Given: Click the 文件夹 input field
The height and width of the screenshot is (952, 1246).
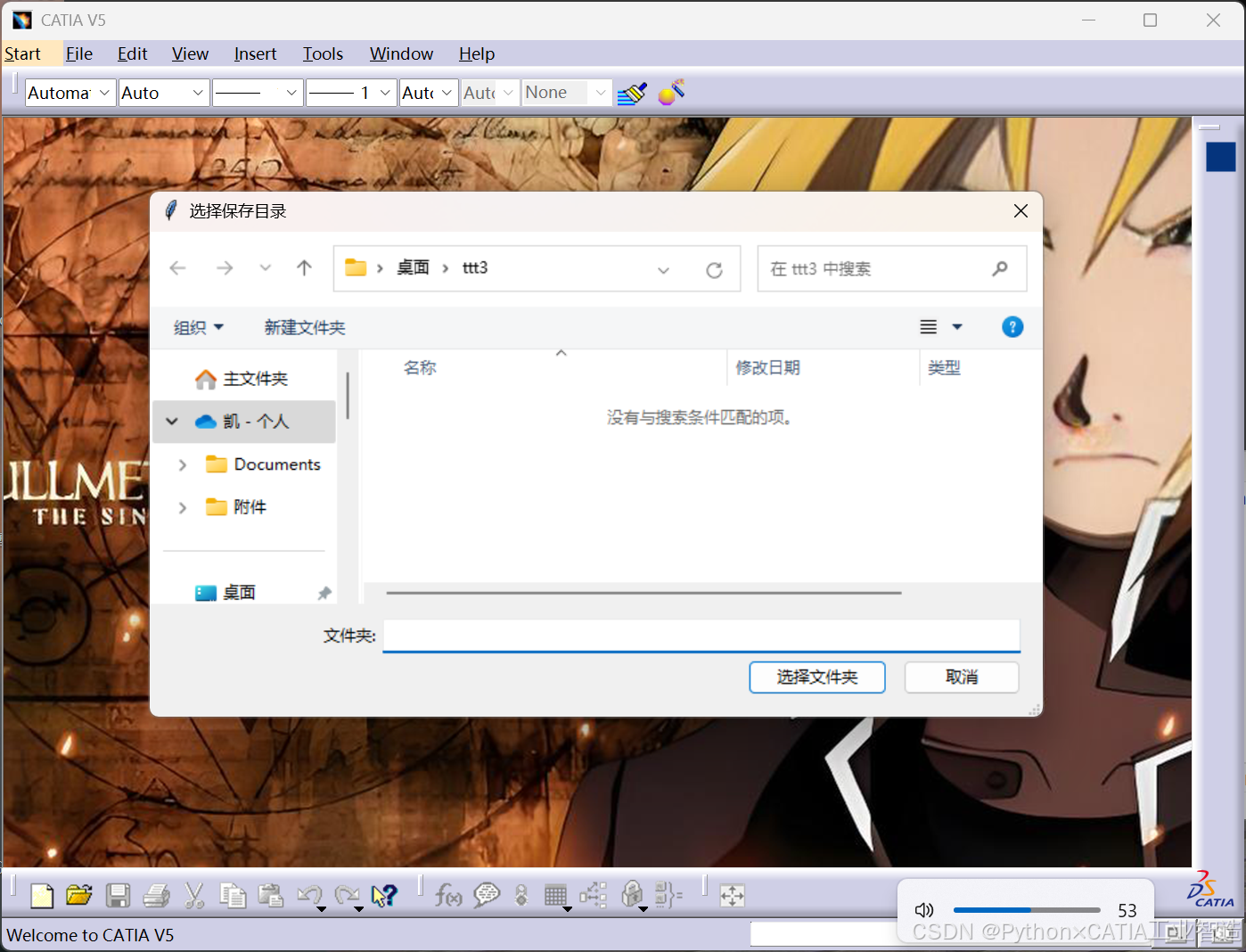Looking at the screenshot, I should [x=701, y=636].
